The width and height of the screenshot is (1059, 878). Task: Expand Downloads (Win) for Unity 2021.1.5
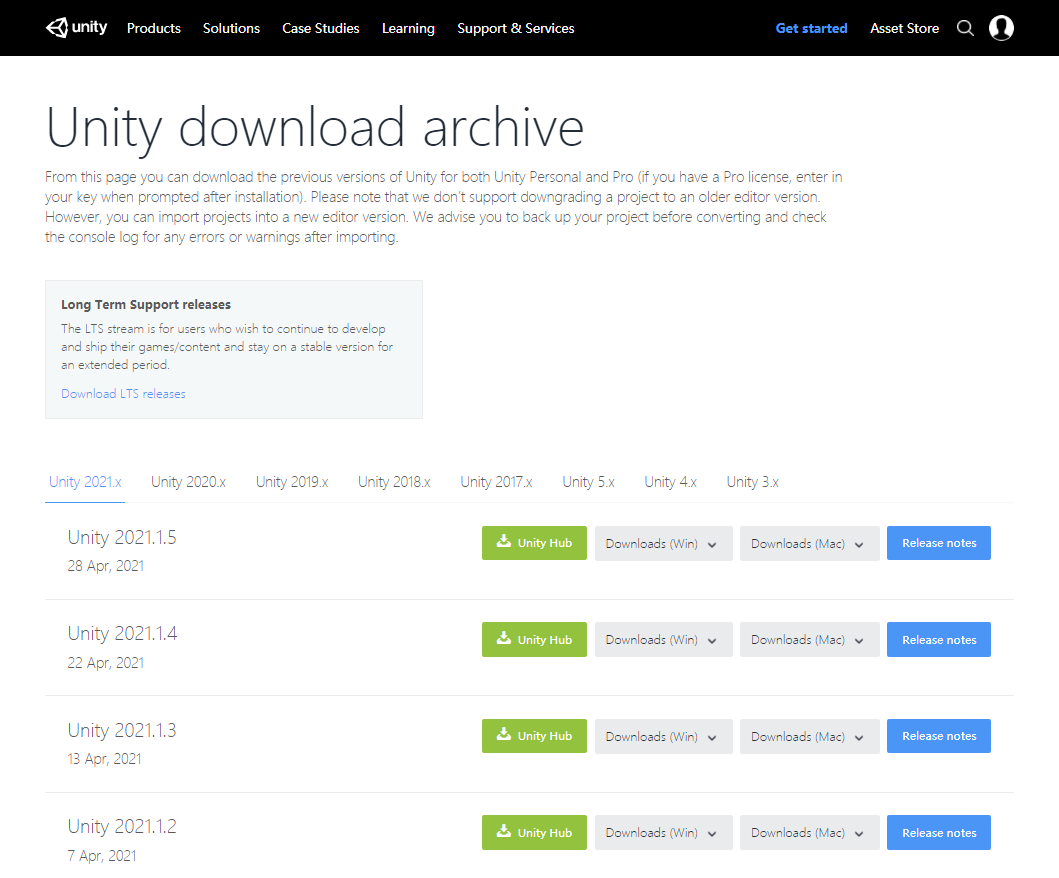[x=663, y=543]
